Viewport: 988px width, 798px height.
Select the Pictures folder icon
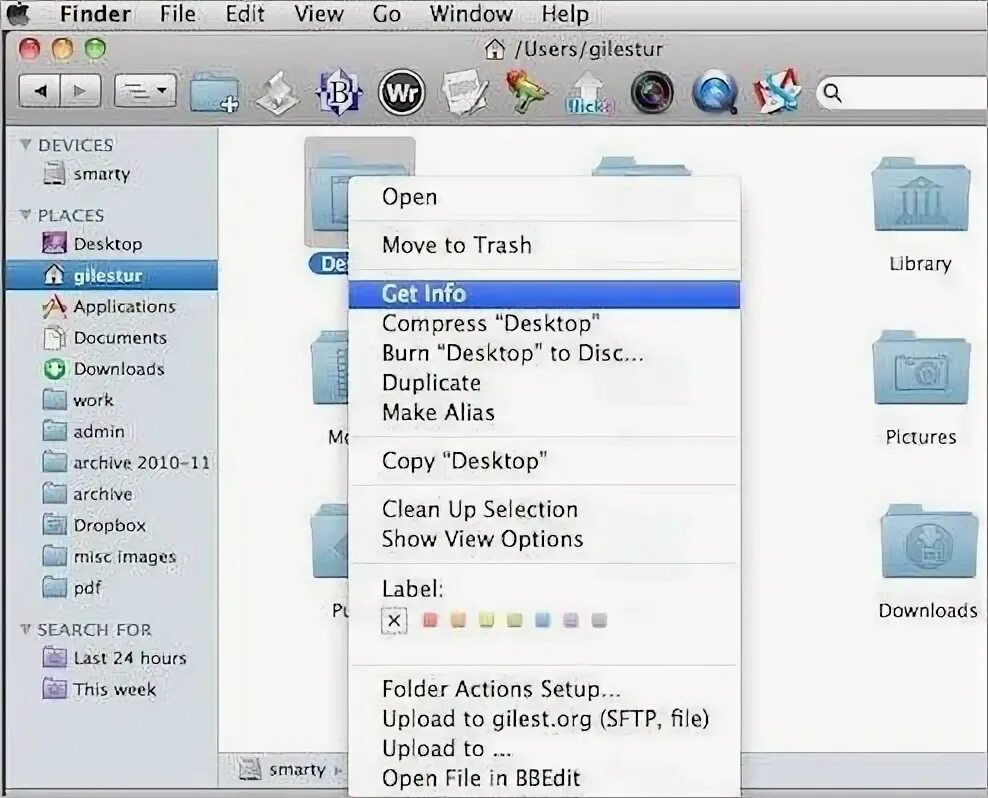tap(921, 367)
